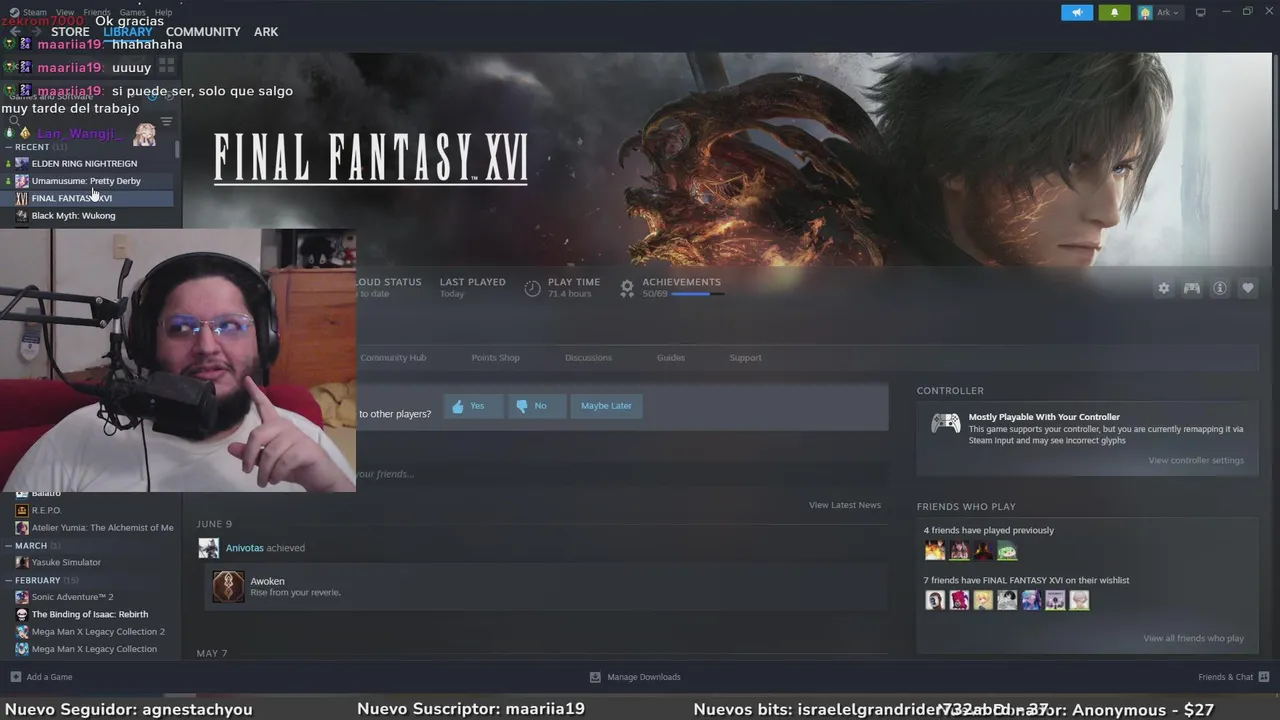The image size is (1280, 720).
Task: Click the Binding of Isaac game icon
Action: click(x=22, y=614)
